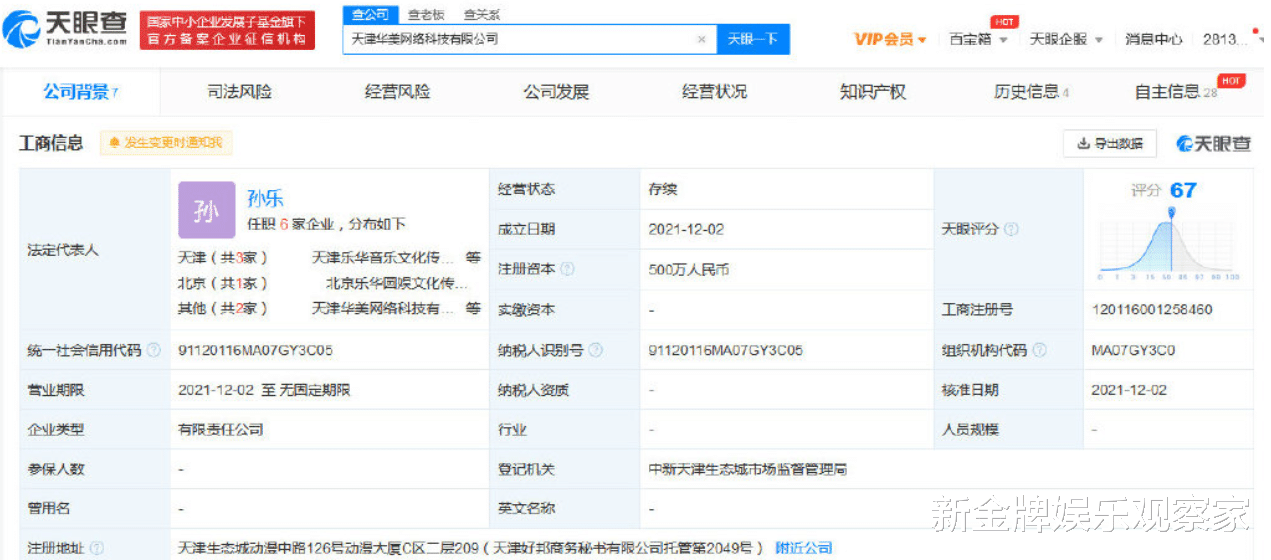Click the 天眼查 logo beside export button
This screenshot has width=1271, height=560.
(1214, 144)
